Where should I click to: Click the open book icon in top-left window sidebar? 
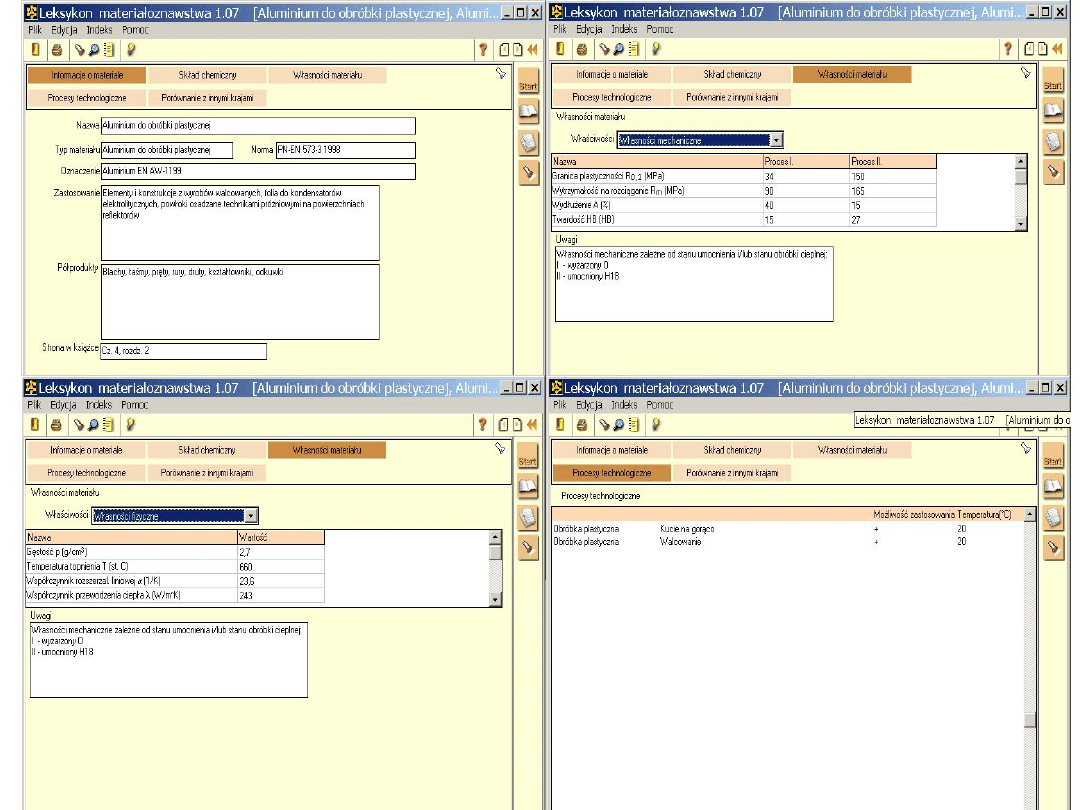(527, 111)
